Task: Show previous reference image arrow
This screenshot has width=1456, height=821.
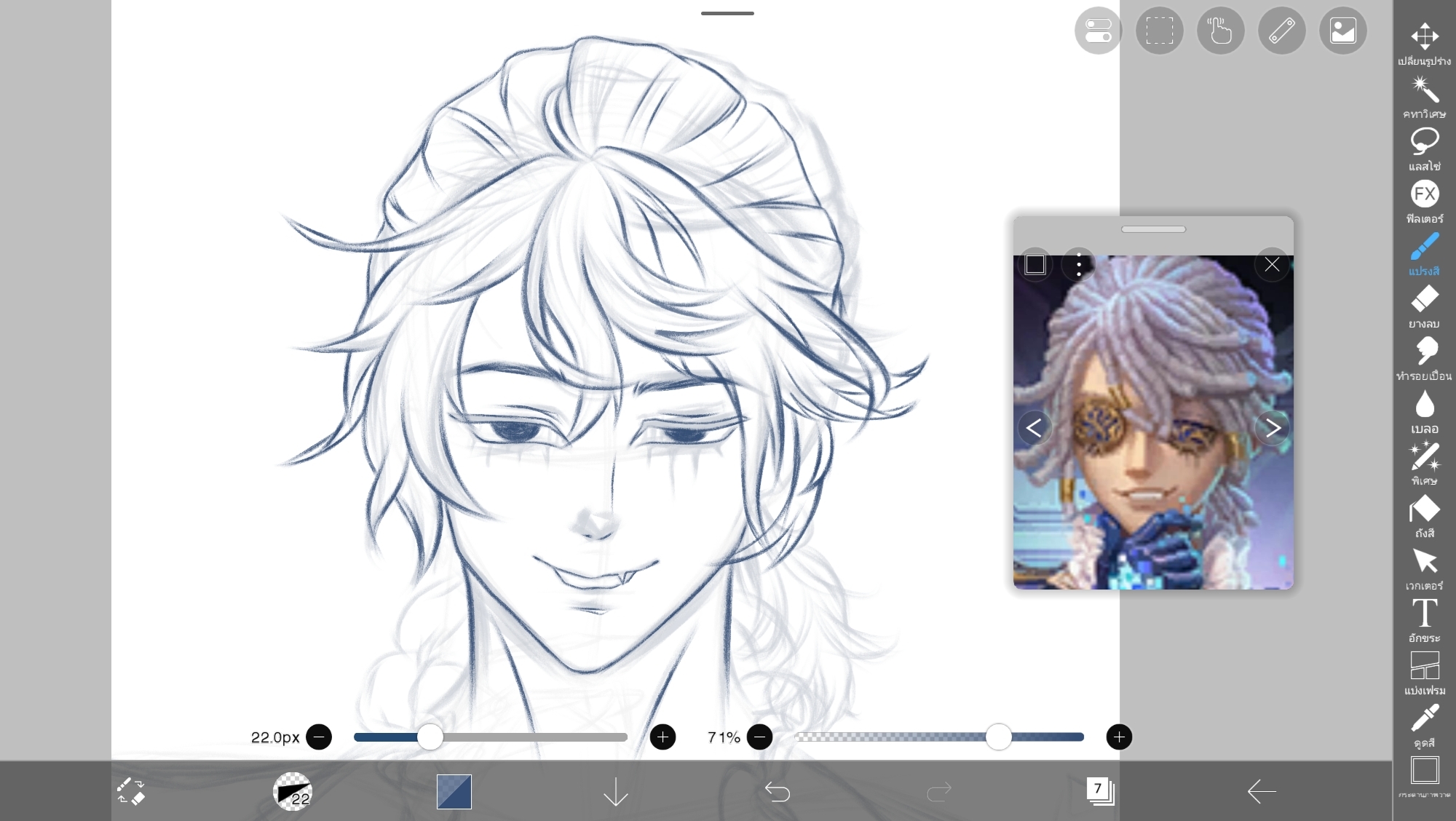Action: pyautogui.click(x=1034, y=428)
